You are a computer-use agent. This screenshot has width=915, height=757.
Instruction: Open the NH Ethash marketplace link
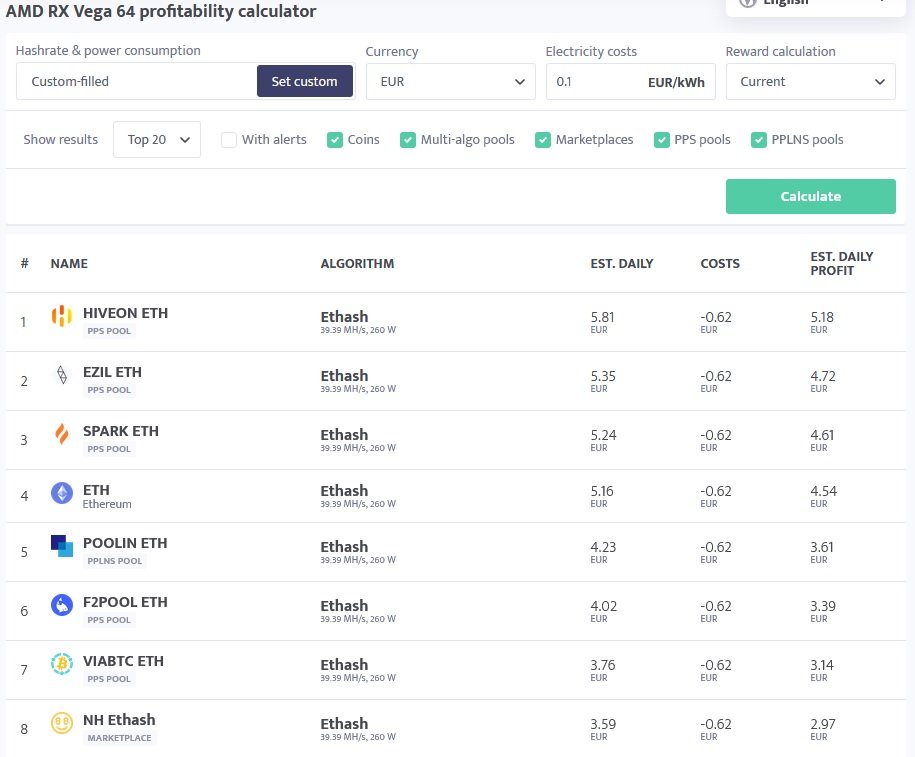pyautogui.click(x=119, y=720)
